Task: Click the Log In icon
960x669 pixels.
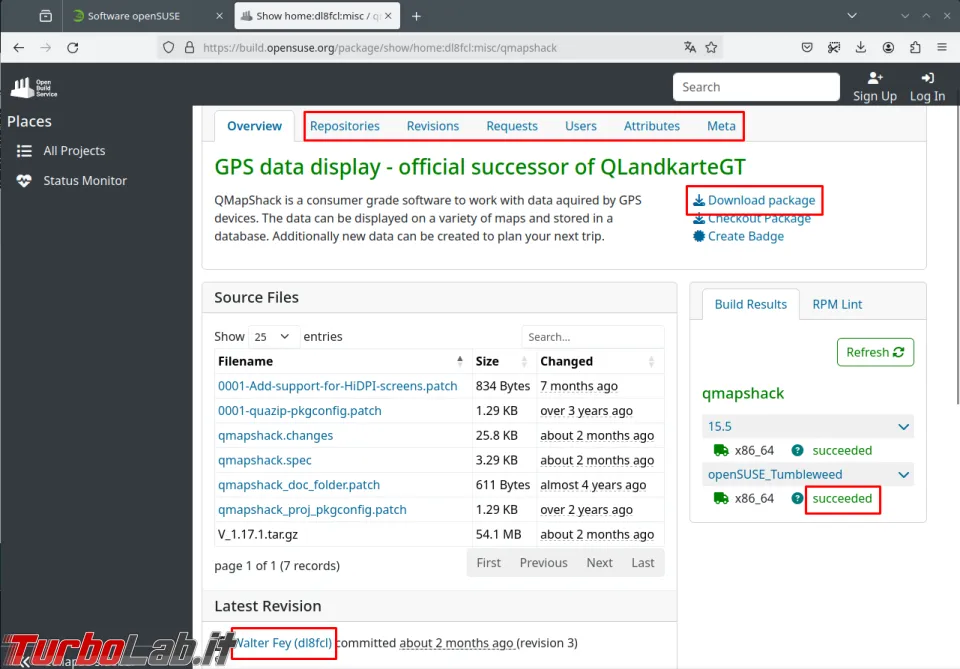Action: 928,78
